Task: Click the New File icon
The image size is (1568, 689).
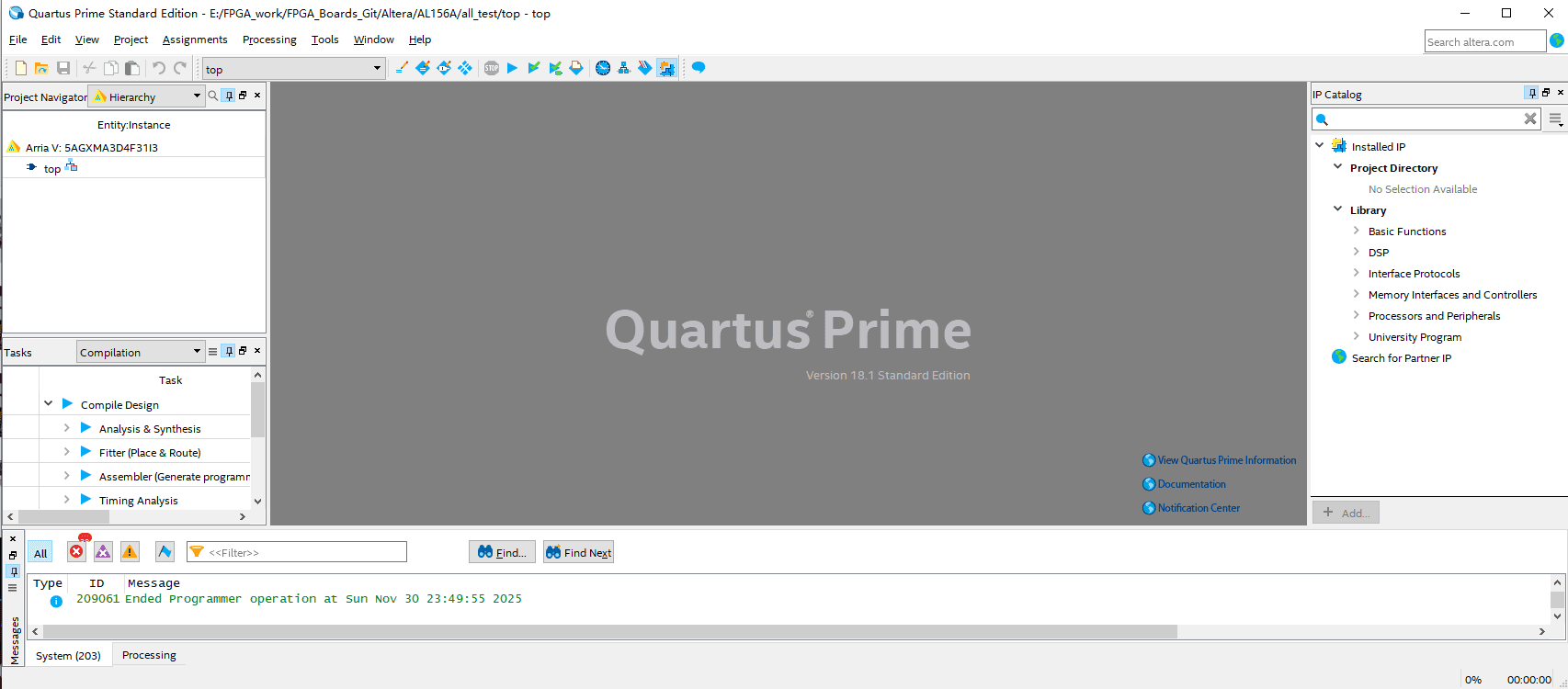Action: coord(20,68)
